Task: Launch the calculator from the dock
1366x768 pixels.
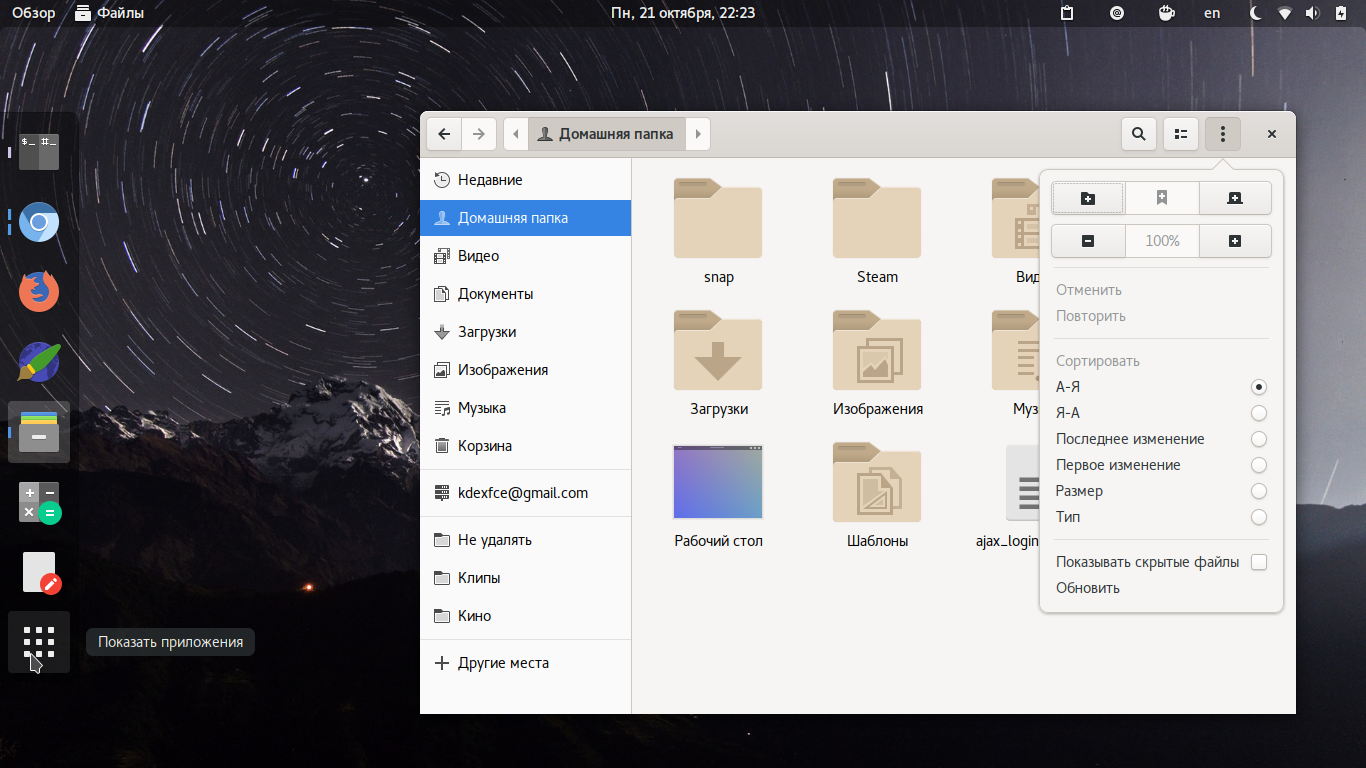Action: (39, 502)
